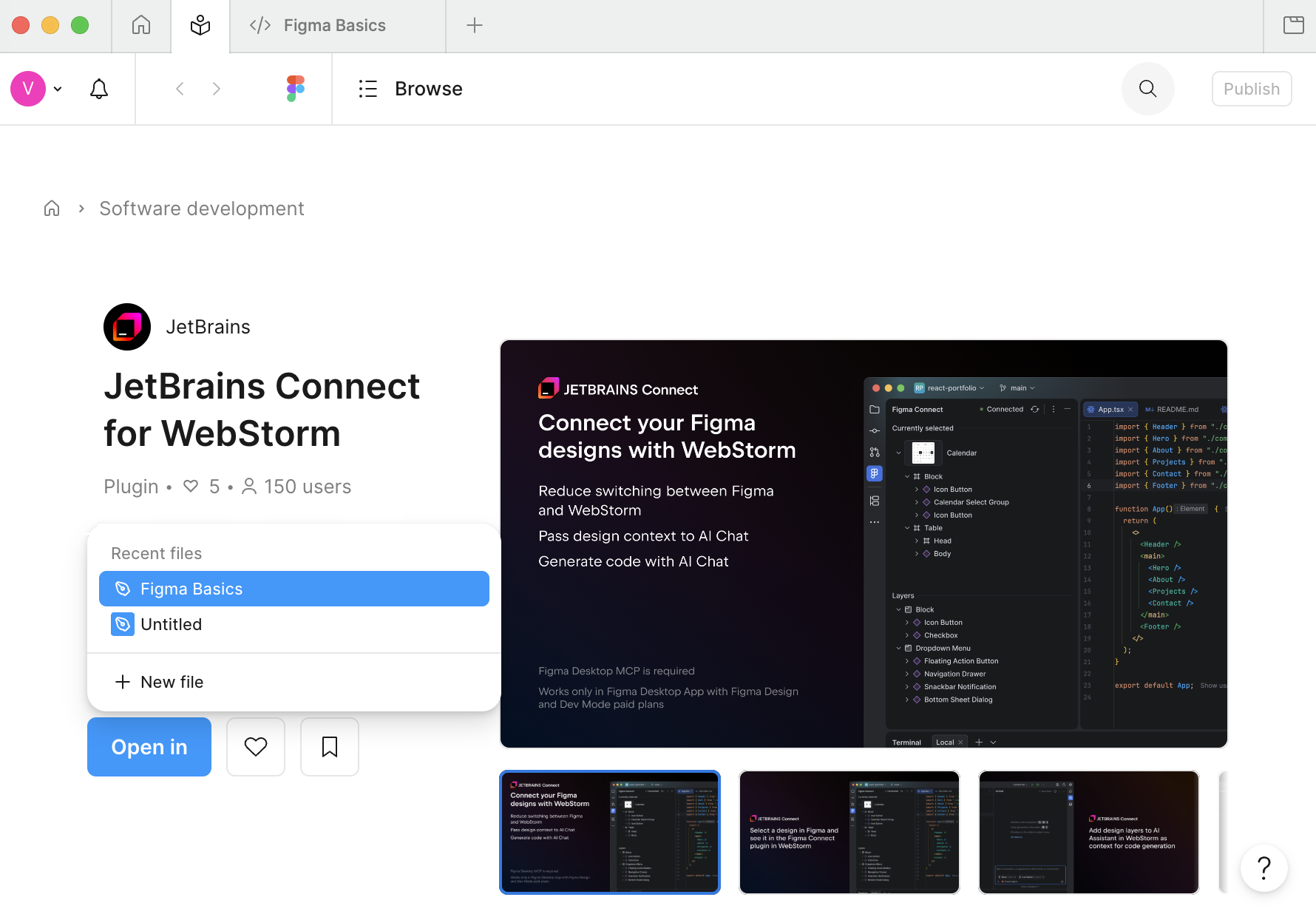Open notifications bell

[99, 89]
